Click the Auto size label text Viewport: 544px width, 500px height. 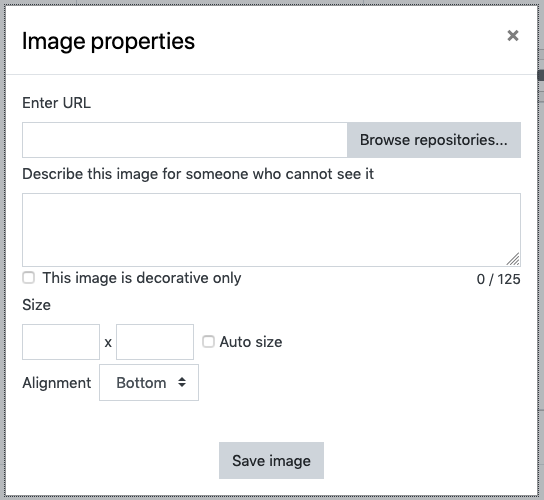(x=251, y=342)
